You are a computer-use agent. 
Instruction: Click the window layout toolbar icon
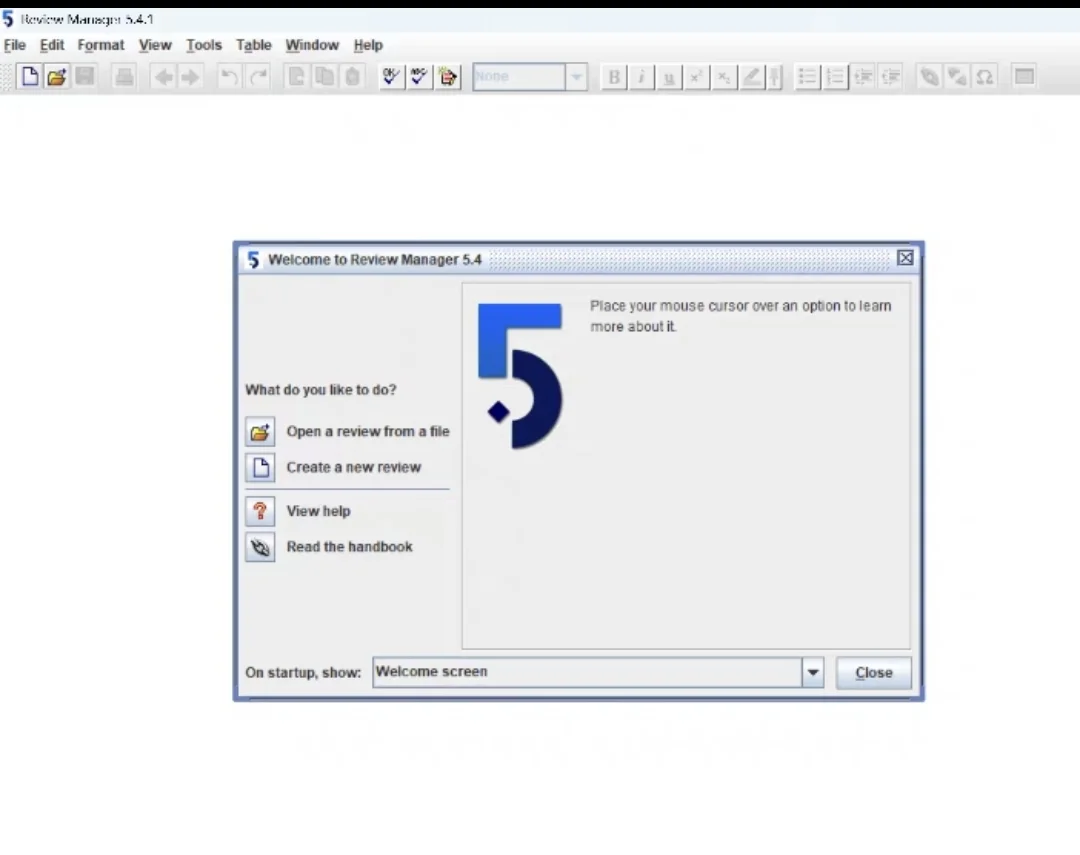[1024, 76]
